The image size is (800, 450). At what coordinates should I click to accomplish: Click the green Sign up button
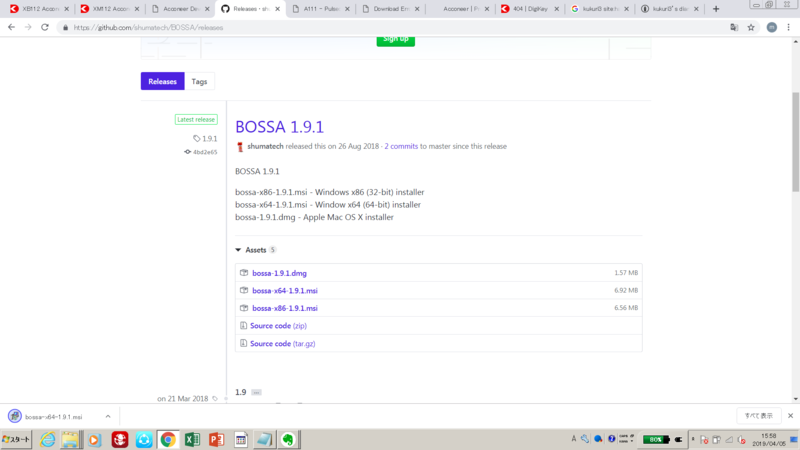[x=395, y=39]
